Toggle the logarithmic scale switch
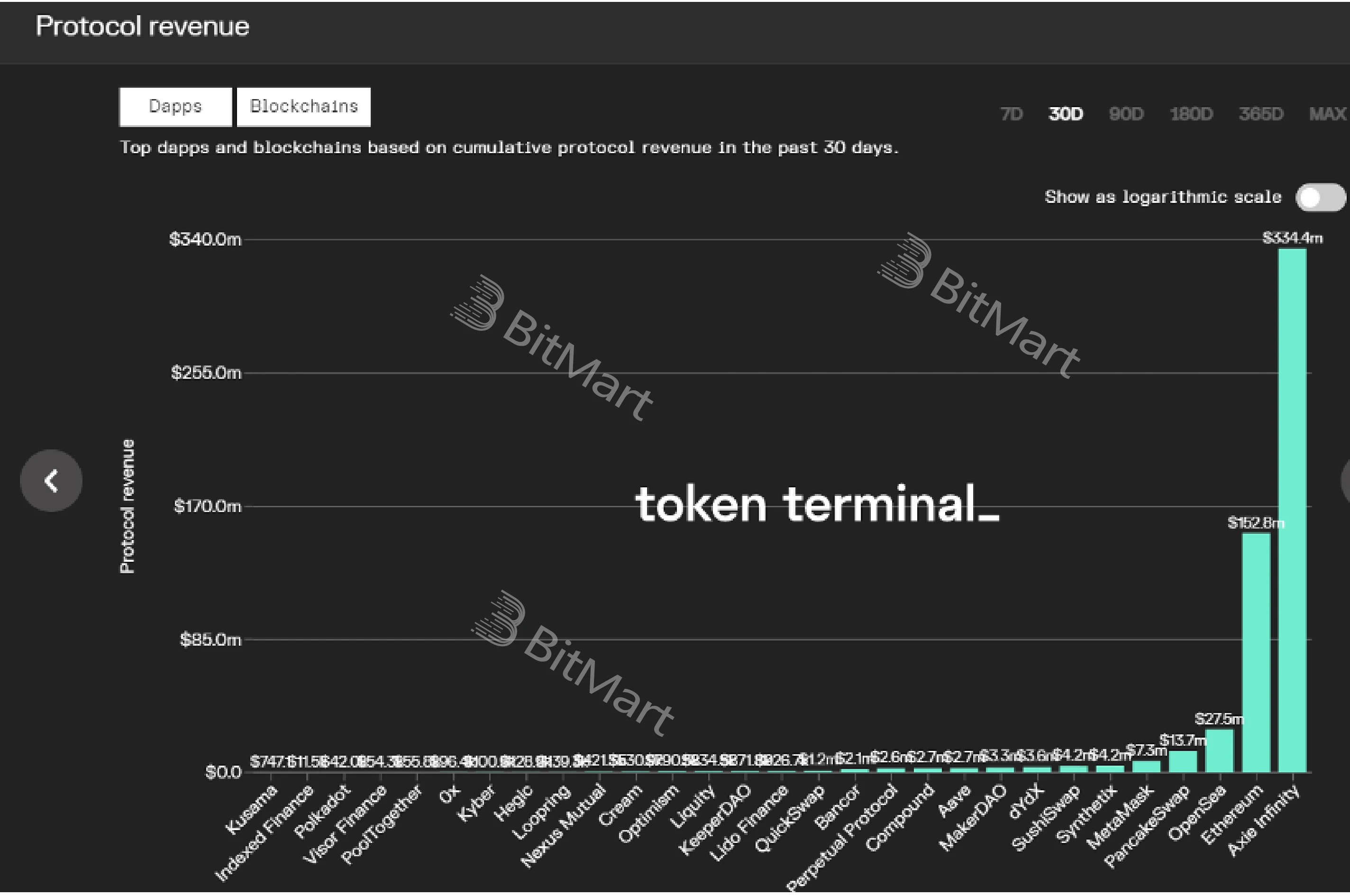The image size is (1350, 896). 1320,198
